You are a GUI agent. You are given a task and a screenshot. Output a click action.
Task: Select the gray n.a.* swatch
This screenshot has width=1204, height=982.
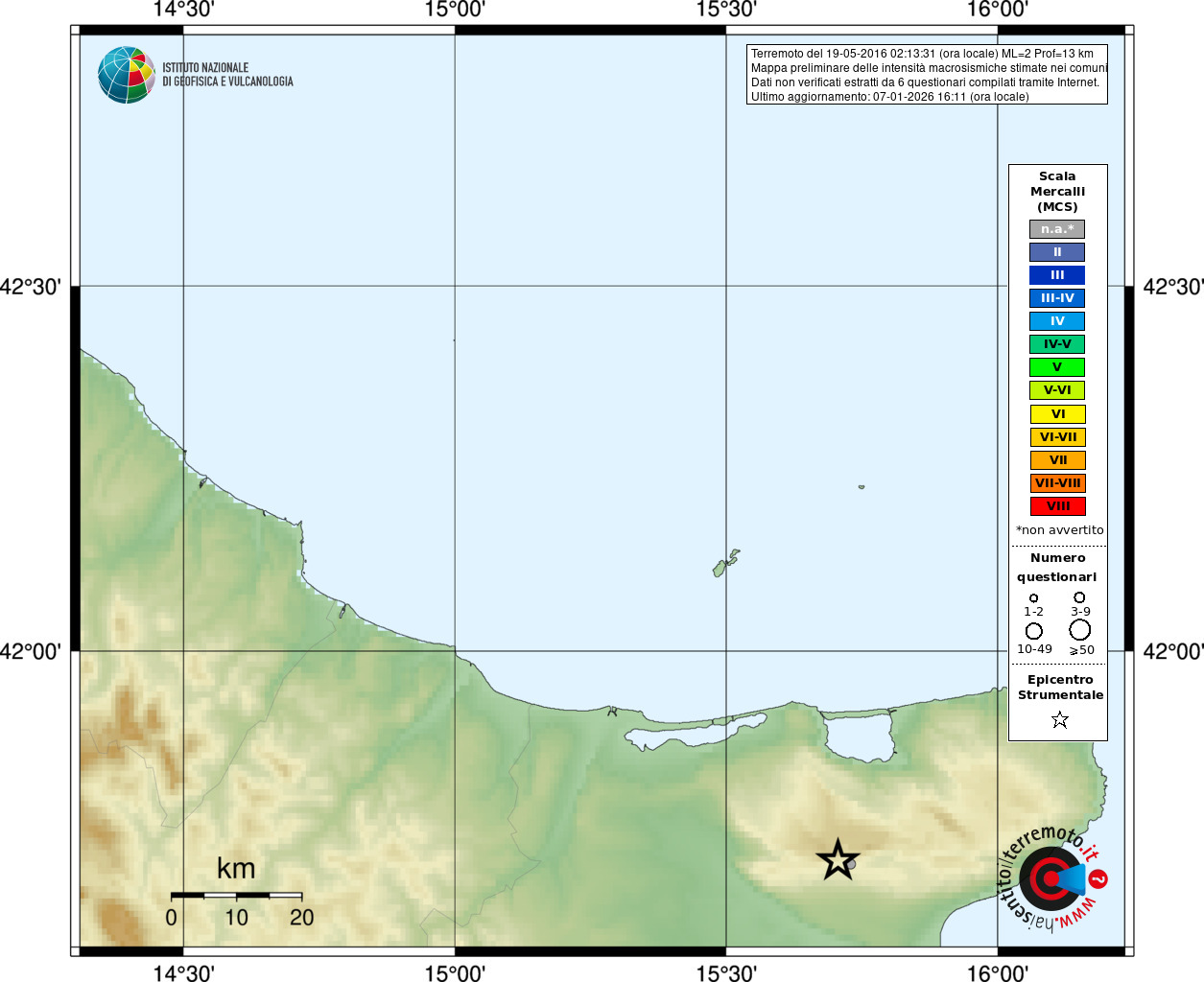[1057, 229]
